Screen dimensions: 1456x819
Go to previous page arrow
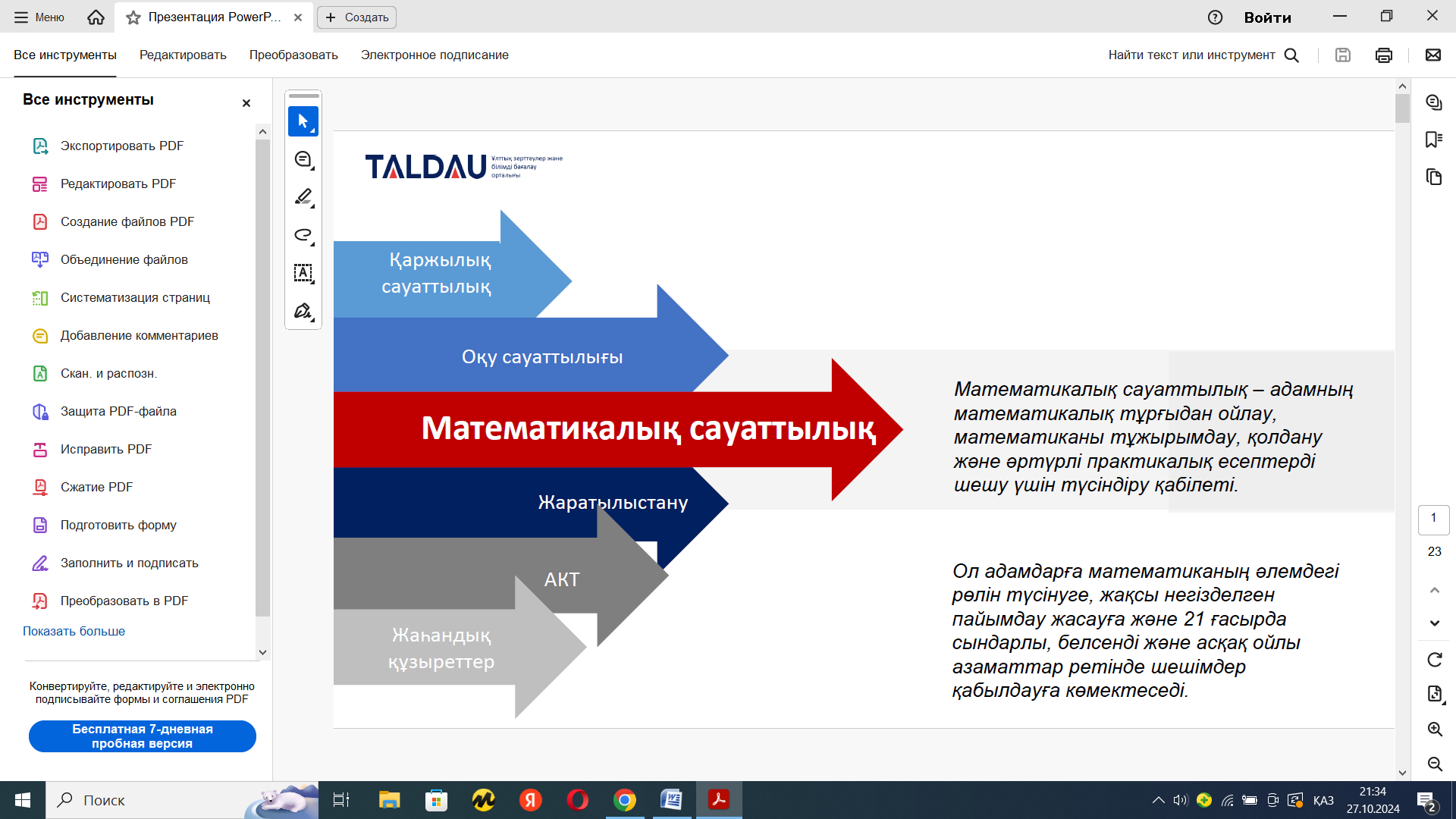tap(1434, 590)
